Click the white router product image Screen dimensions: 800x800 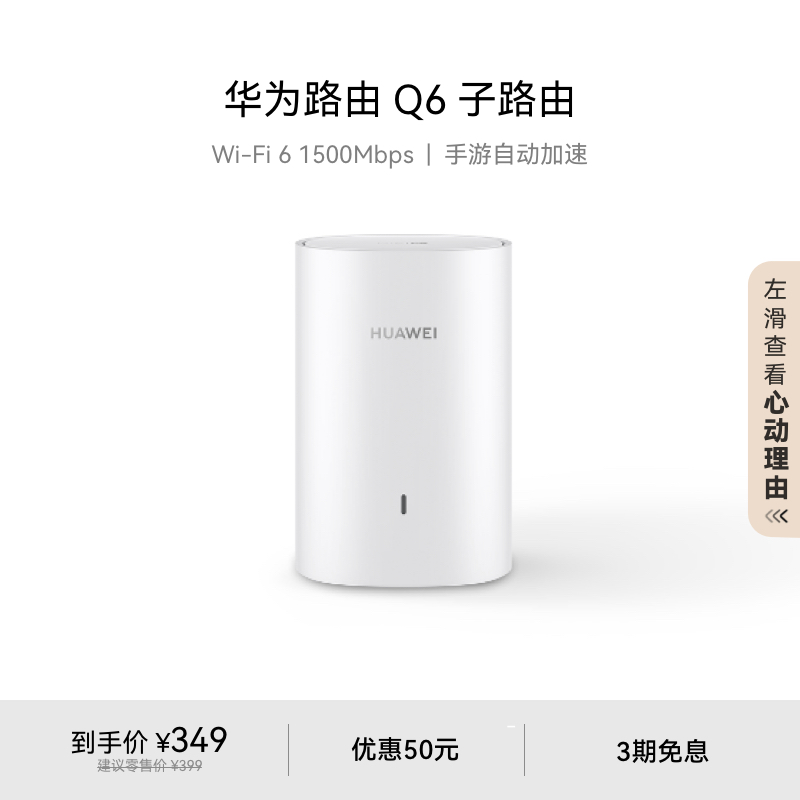point(404,411)
